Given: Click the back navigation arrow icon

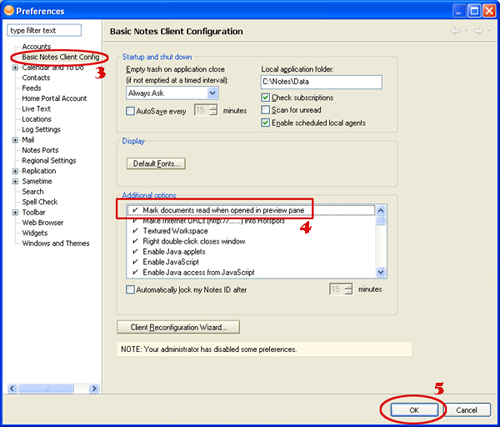Looking at the screenshot, I should point(455,31).
